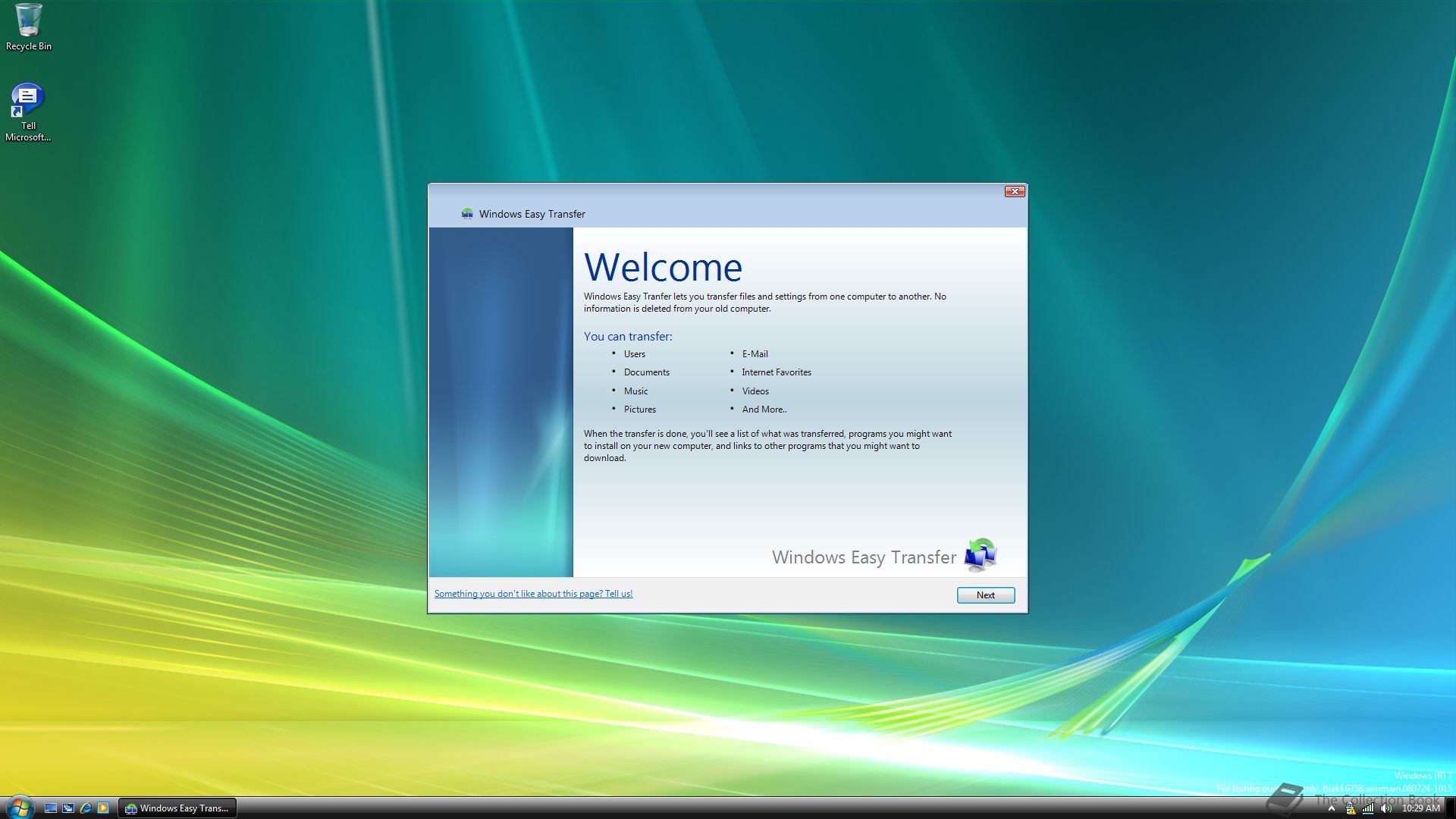The height and width of the screenshot is (819, 1456).
Task: Close the Windows Easy Transfer dialog
Action: [1015, 192]
